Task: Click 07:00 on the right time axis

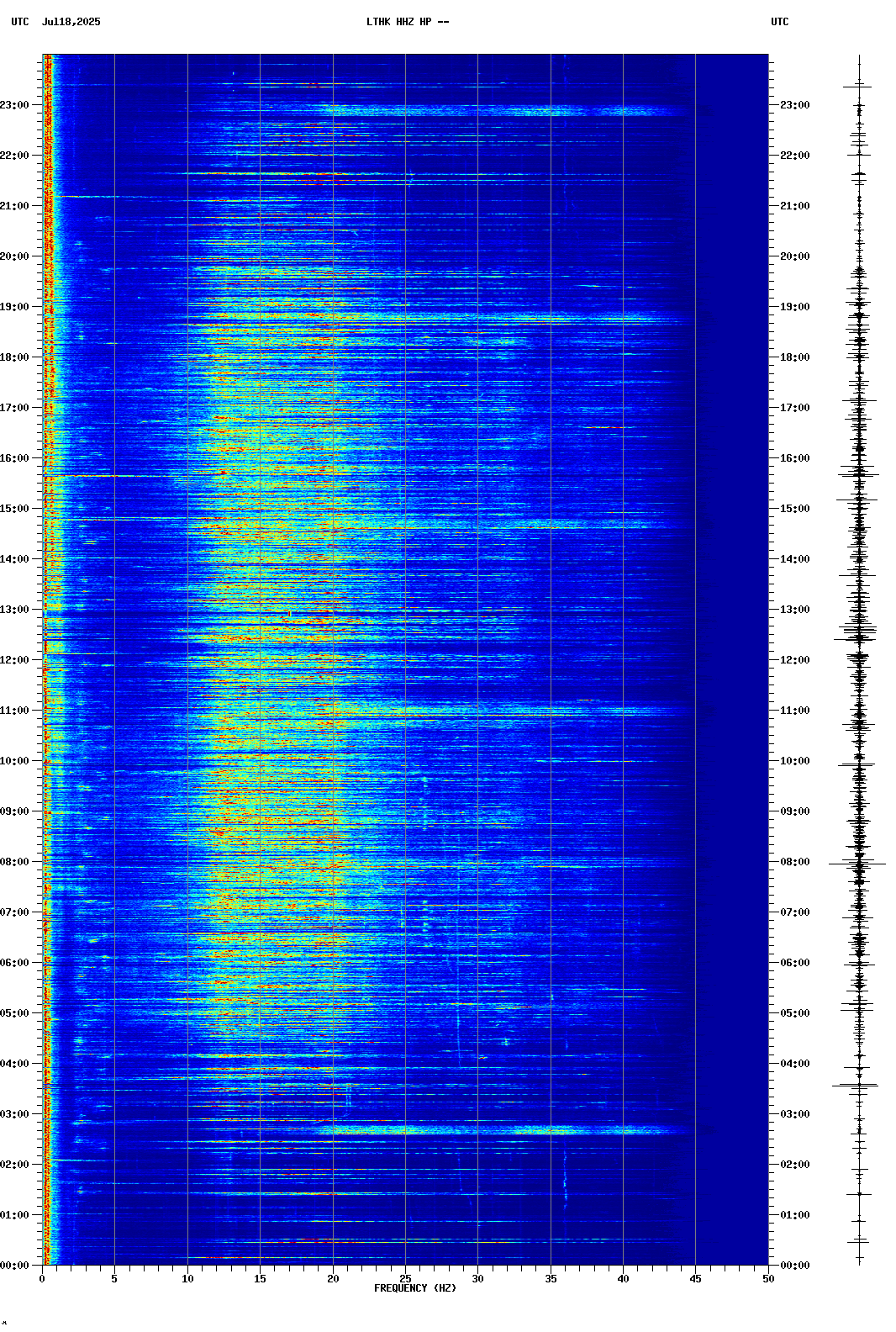Action: point(795,912)
